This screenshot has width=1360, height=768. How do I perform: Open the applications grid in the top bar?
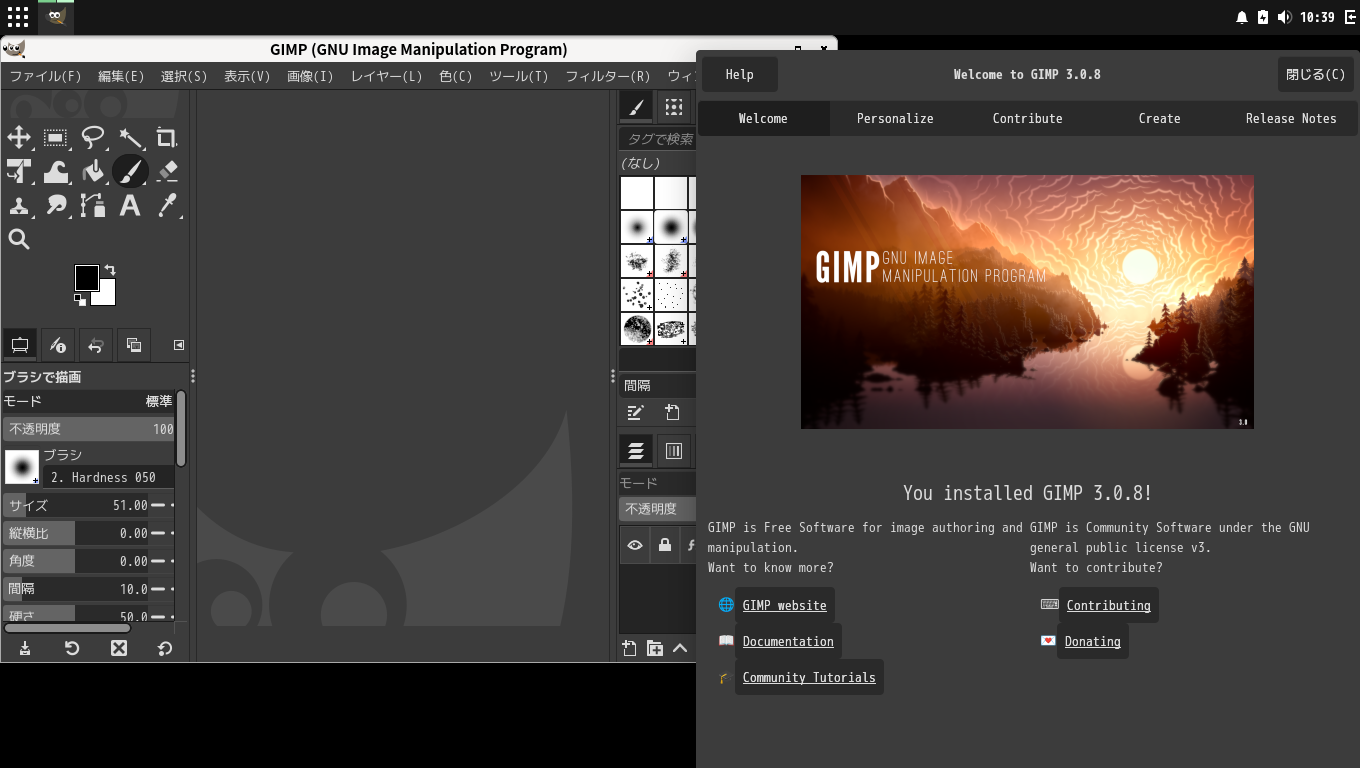[x=18, y=17]
